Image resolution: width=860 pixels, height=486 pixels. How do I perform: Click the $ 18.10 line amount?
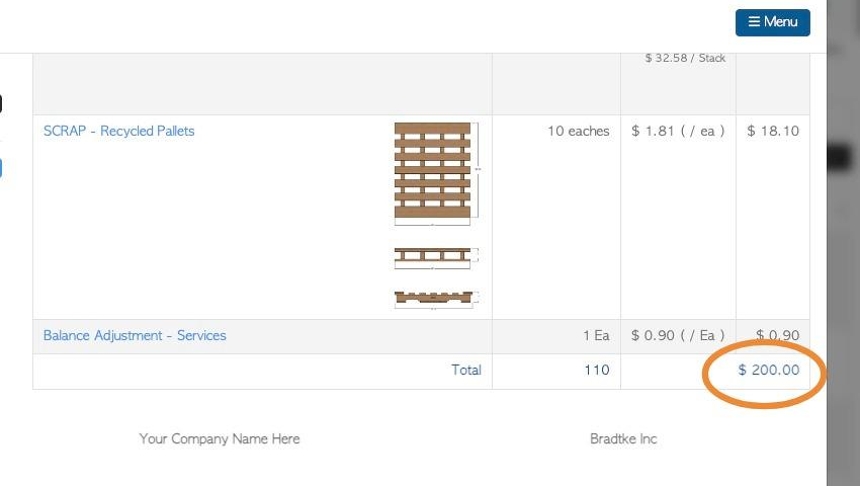773,131
